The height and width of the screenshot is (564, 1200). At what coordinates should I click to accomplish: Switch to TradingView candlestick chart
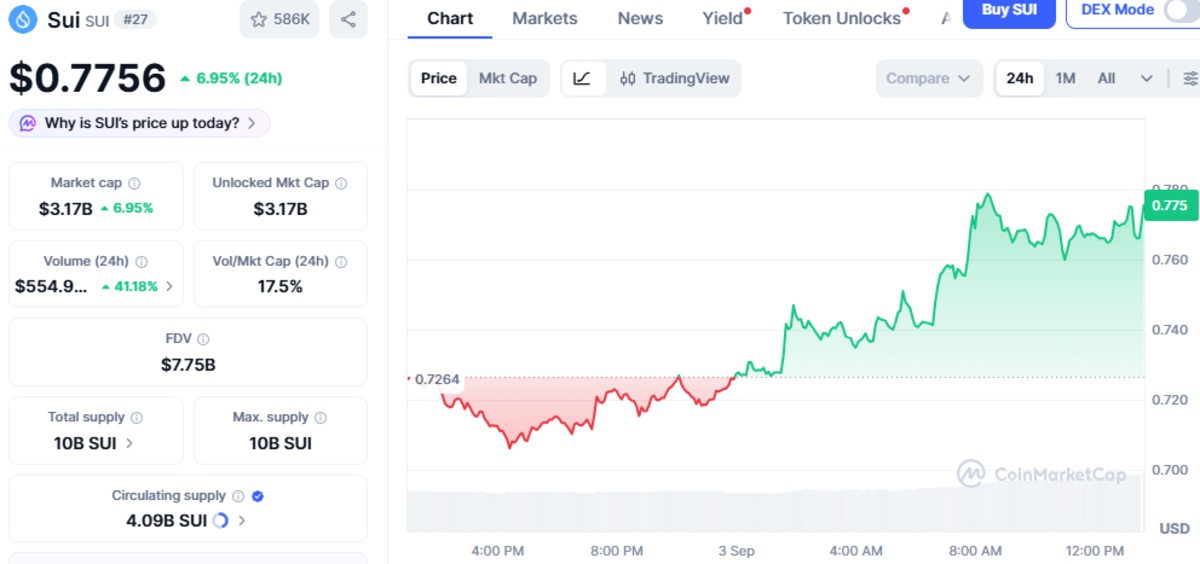coord(674,78)
